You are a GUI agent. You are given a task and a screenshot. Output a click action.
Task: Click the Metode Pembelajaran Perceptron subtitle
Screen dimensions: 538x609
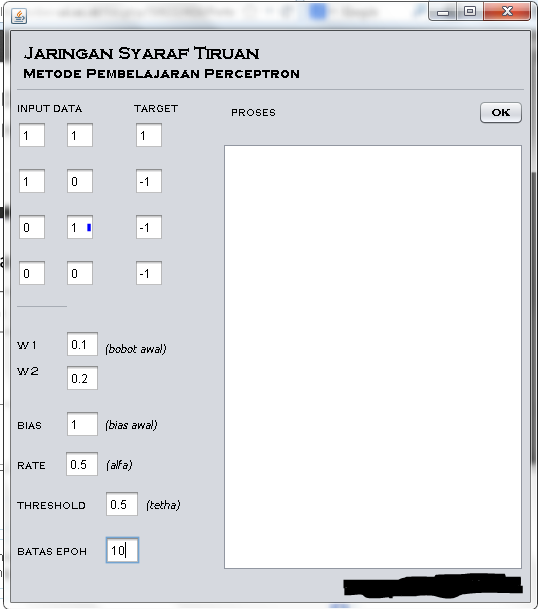point(161,73)
